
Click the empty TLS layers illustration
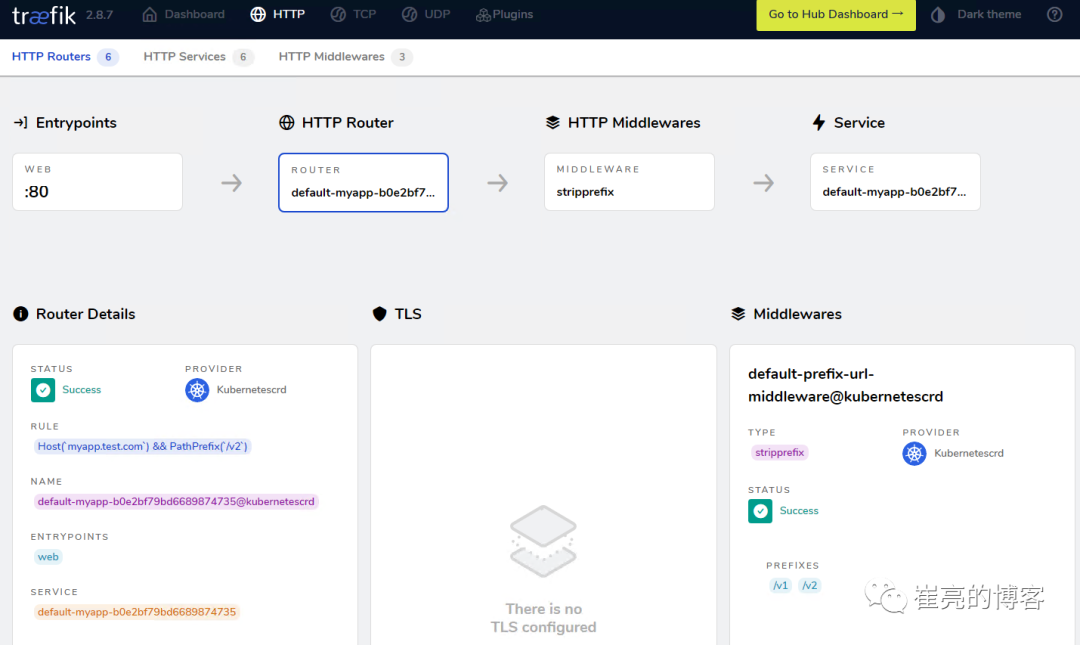click(x=543, y=542)
